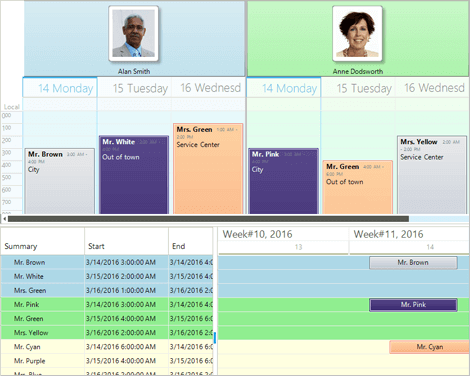Select 14 Monday header under Alan Smith

60,88
